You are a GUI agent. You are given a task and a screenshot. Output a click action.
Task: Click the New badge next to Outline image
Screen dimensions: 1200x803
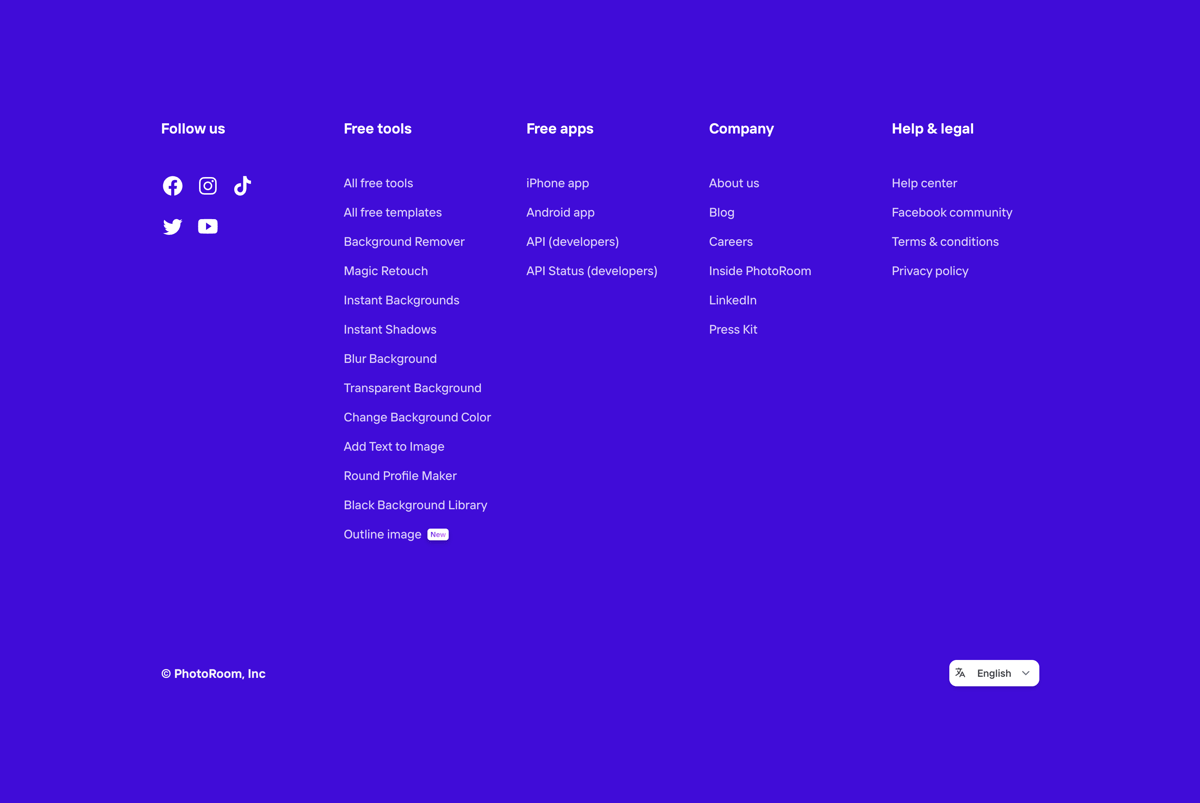437,534
